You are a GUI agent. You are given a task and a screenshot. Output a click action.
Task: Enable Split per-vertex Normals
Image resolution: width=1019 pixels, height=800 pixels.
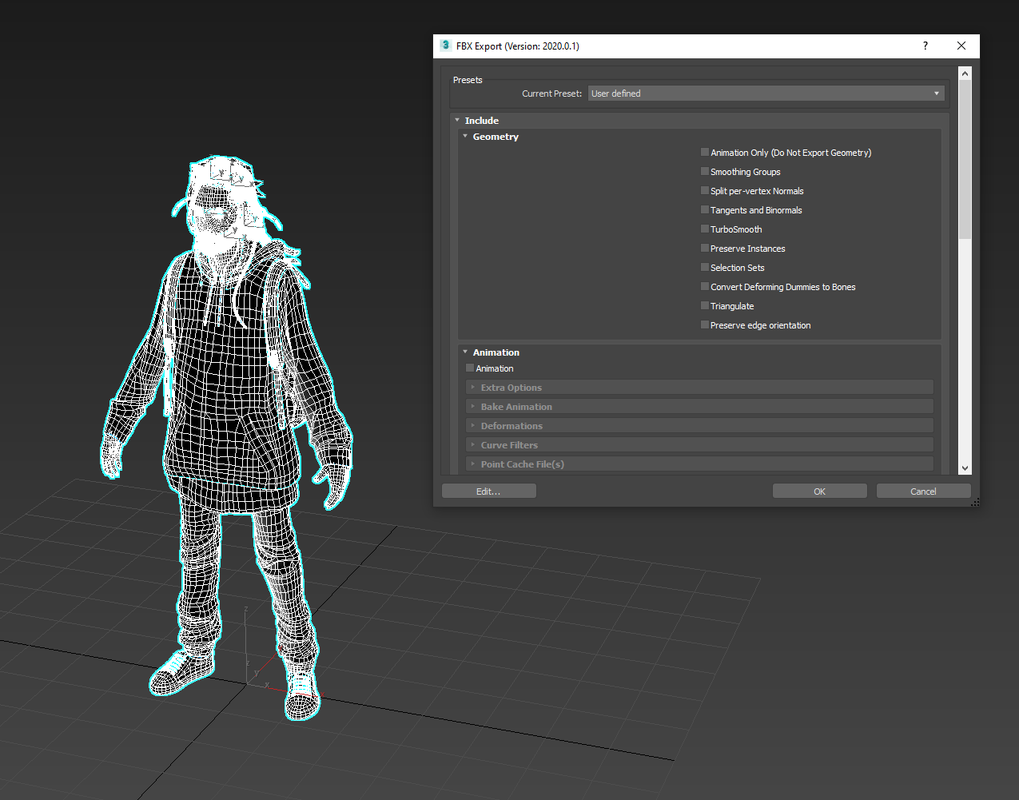704,190
